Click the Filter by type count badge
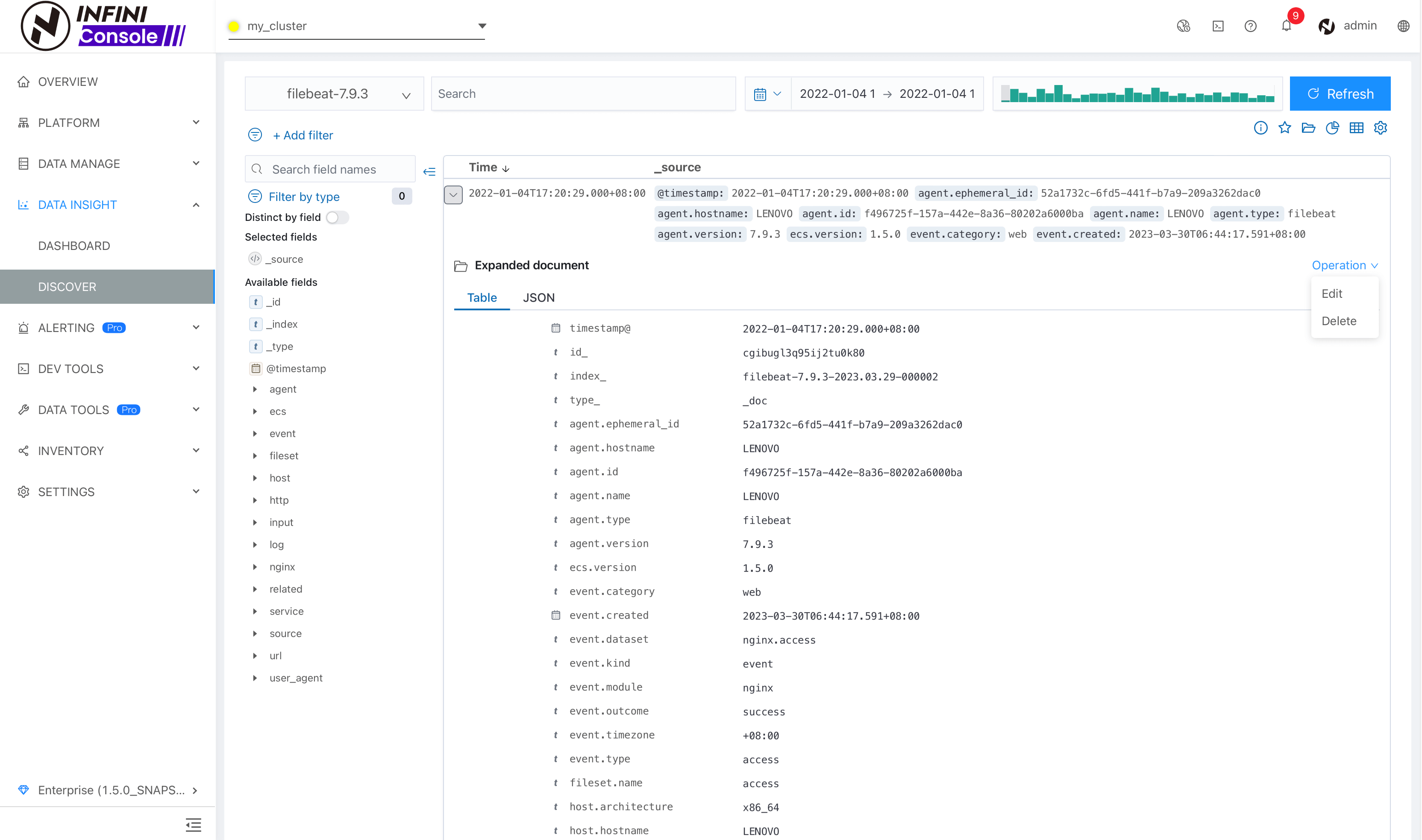Screen dimensions: 1422x840 click(x=401, y=197)
